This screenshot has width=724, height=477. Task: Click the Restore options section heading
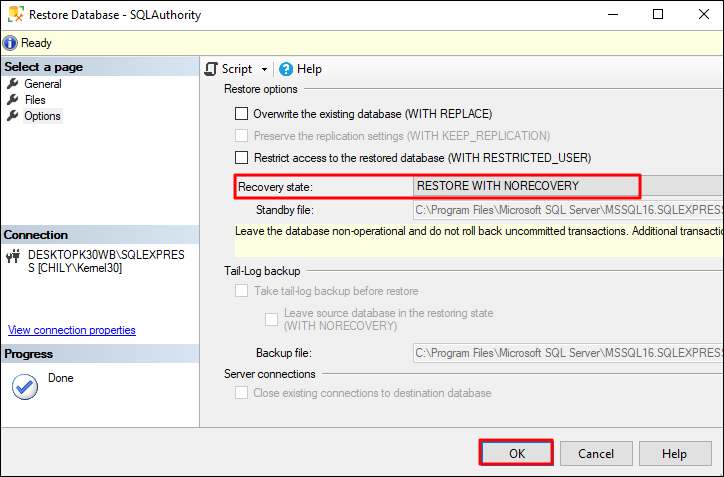coord(260,89)
